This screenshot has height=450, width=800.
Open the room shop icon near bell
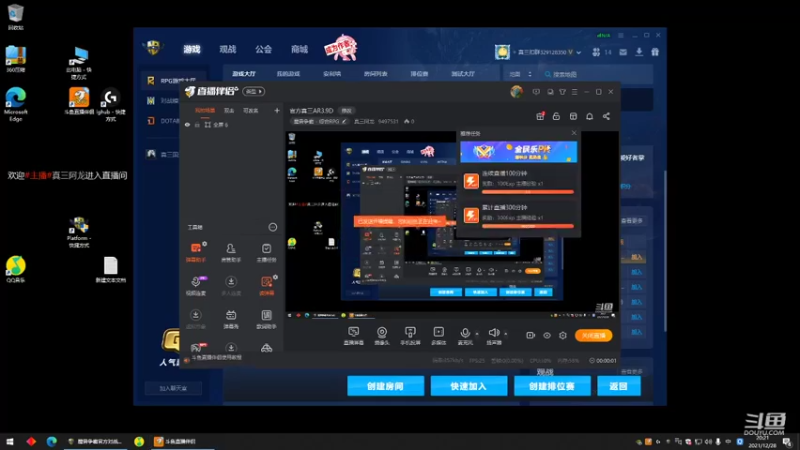[573, 116]
